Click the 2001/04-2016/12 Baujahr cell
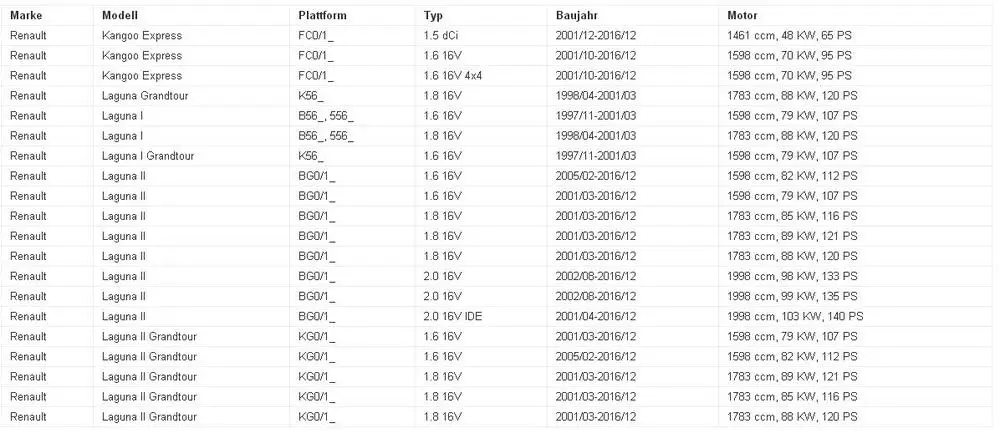The height and width of the screenshot is (431, 1000). pos(596,316)
